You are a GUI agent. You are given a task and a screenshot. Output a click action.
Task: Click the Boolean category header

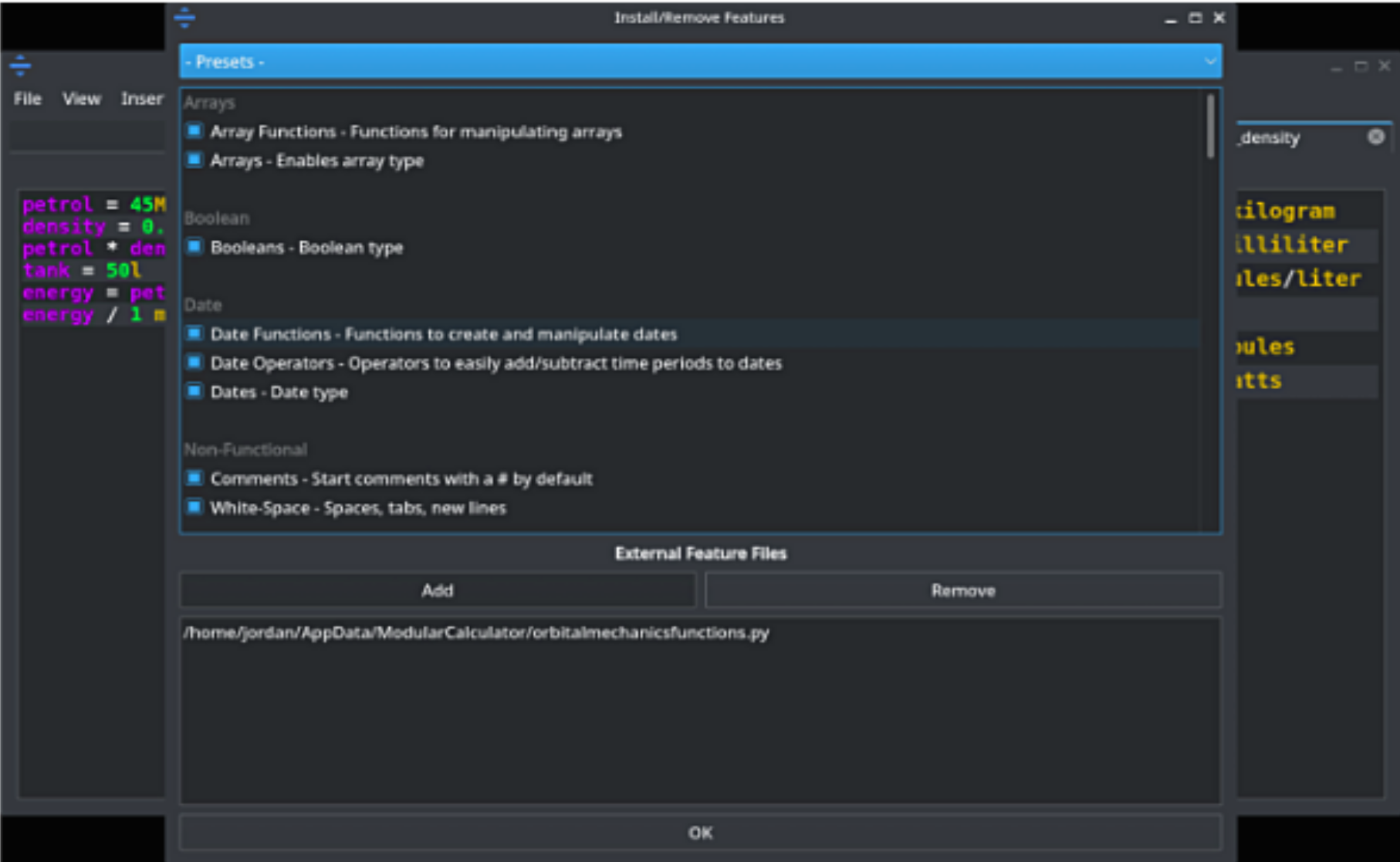pyautogui.click(x=217, y=218)
